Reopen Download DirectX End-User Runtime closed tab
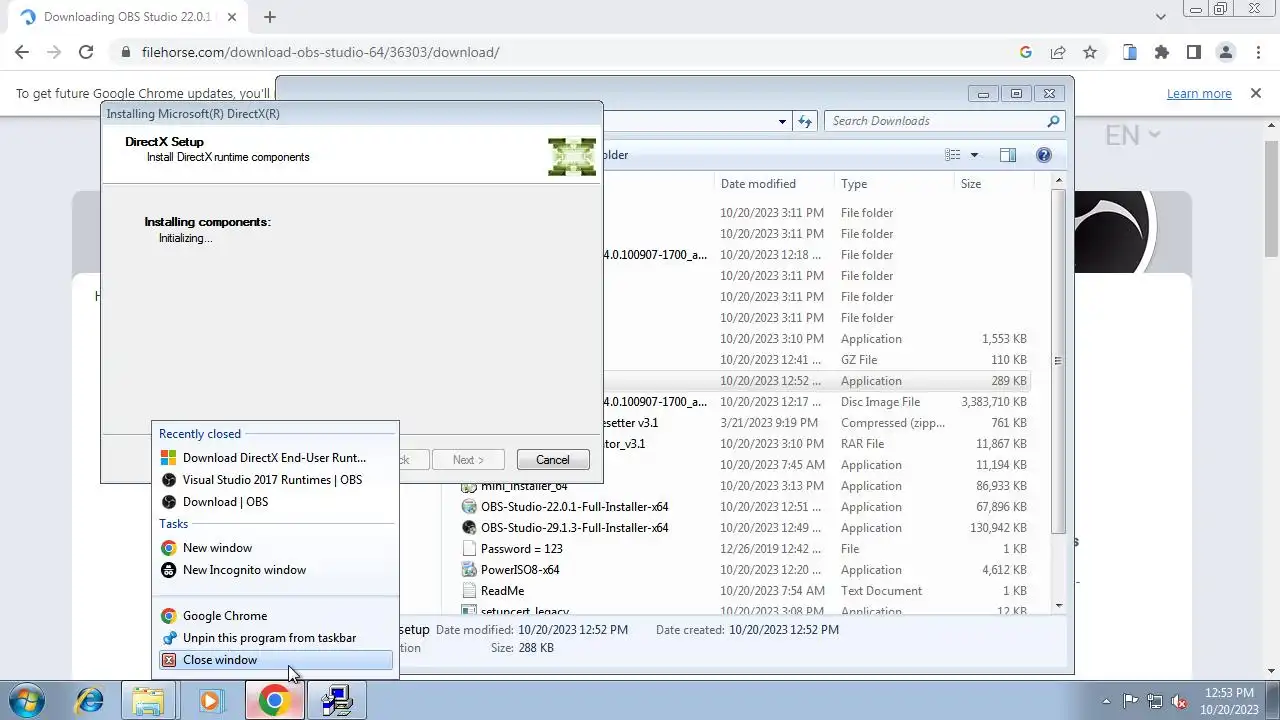Screen dimensions: 1280x720 [275, 458]
